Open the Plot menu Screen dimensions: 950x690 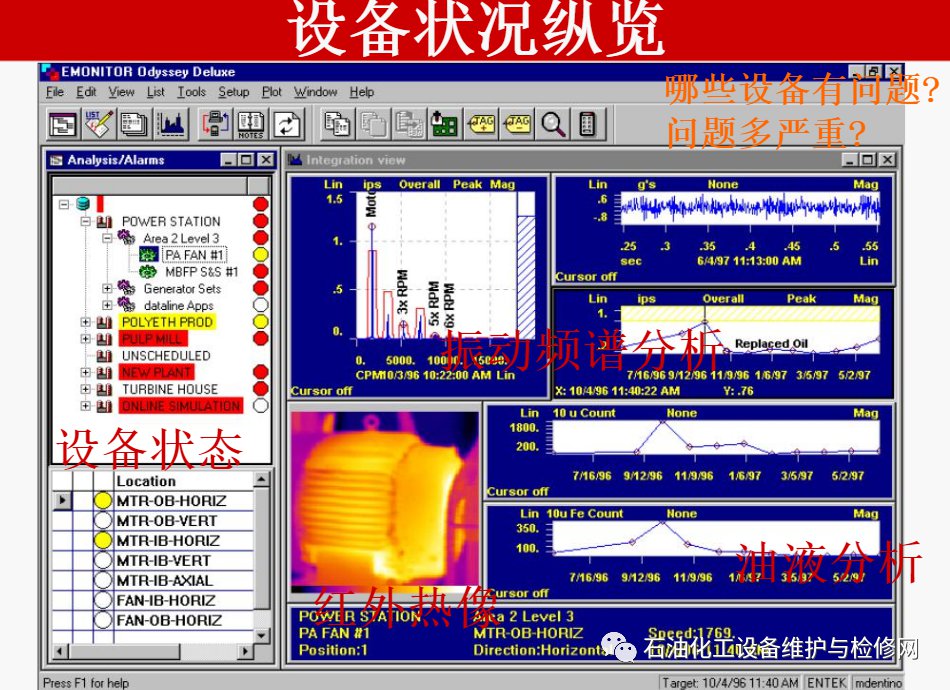coord(271,92)
